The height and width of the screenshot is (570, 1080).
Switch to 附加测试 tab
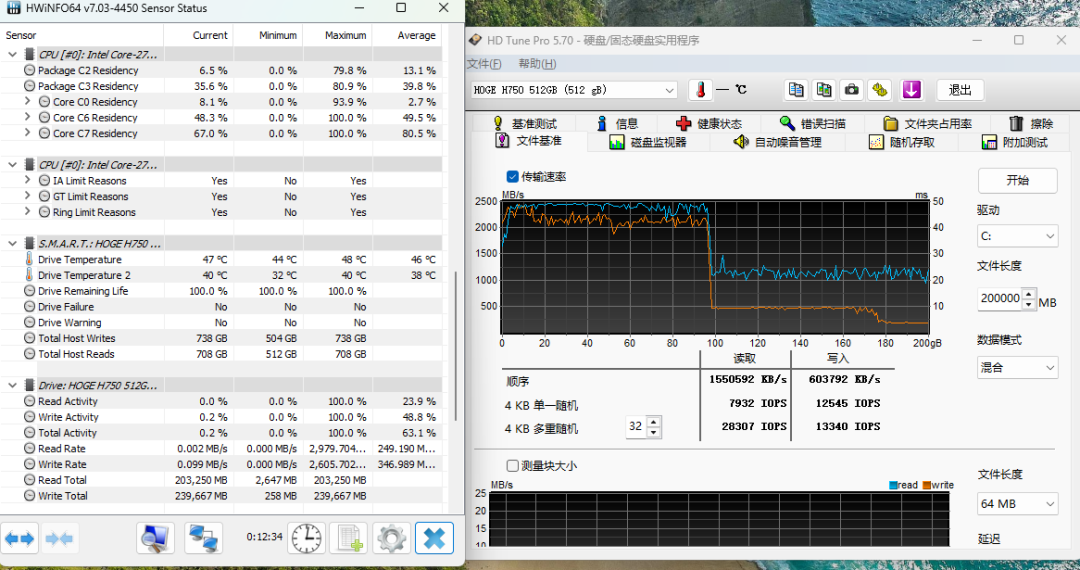(x=1015, y=142)
